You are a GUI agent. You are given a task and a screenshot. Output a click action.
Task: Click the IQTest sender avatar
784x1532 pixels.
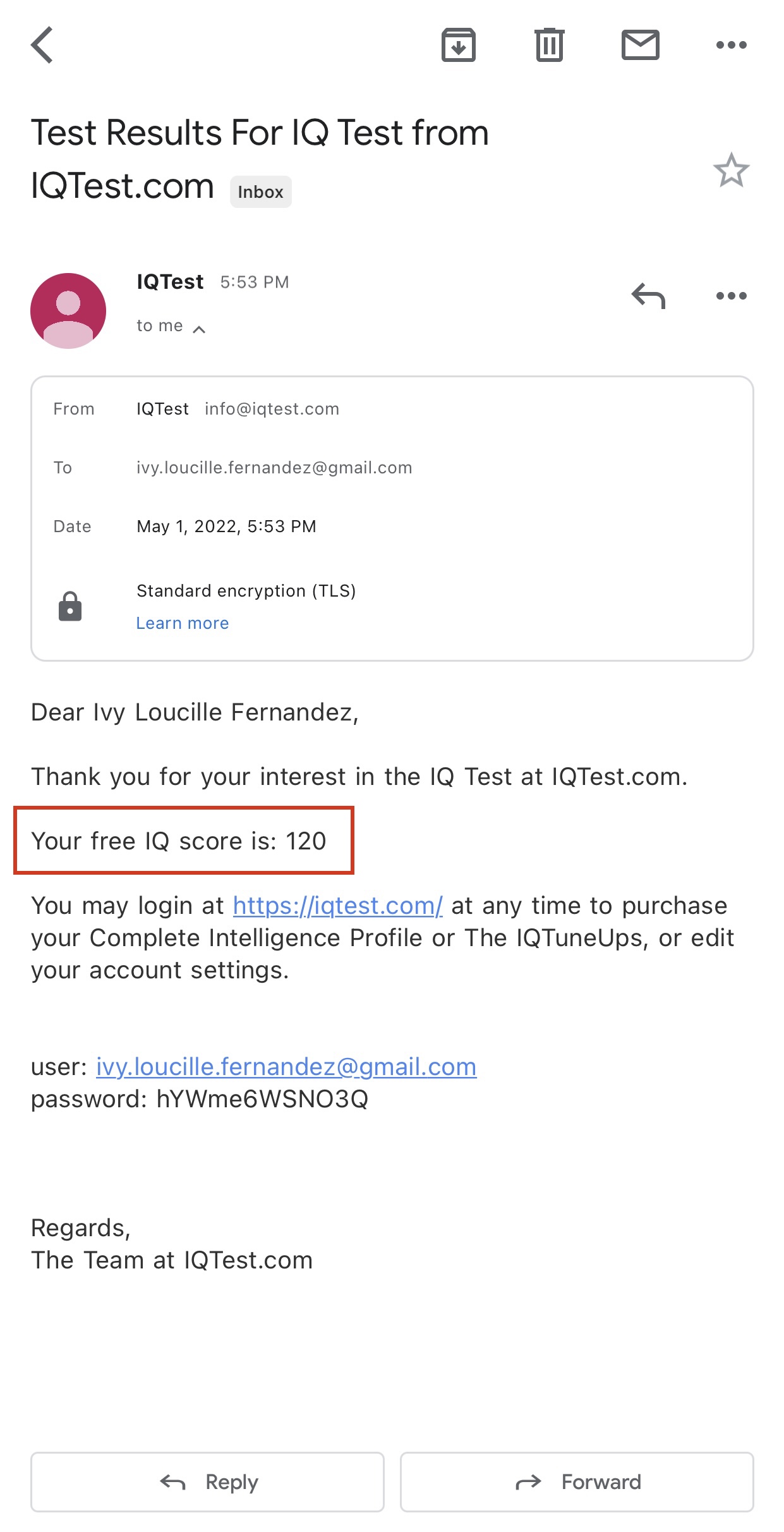68,310
